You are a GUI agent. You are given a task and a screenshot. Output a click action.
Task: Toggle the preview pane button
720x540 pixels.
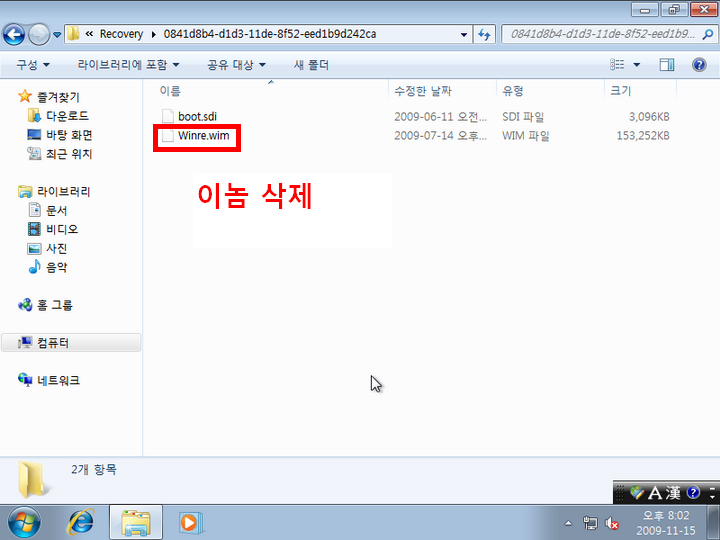click(x=667, y=65)
